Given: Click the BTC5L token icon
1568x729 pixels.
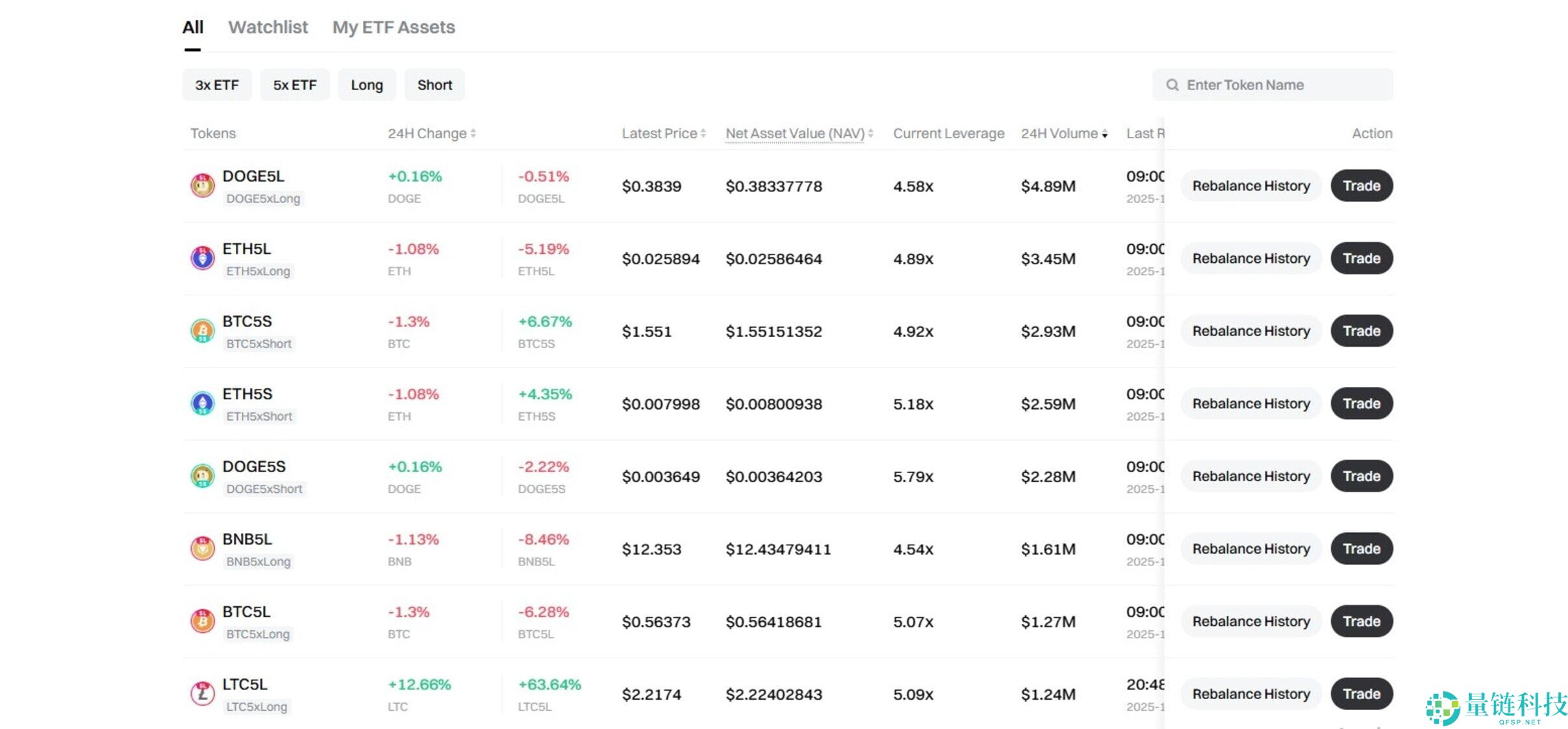Looking at the screenshot, I should [x=202, y=621].
